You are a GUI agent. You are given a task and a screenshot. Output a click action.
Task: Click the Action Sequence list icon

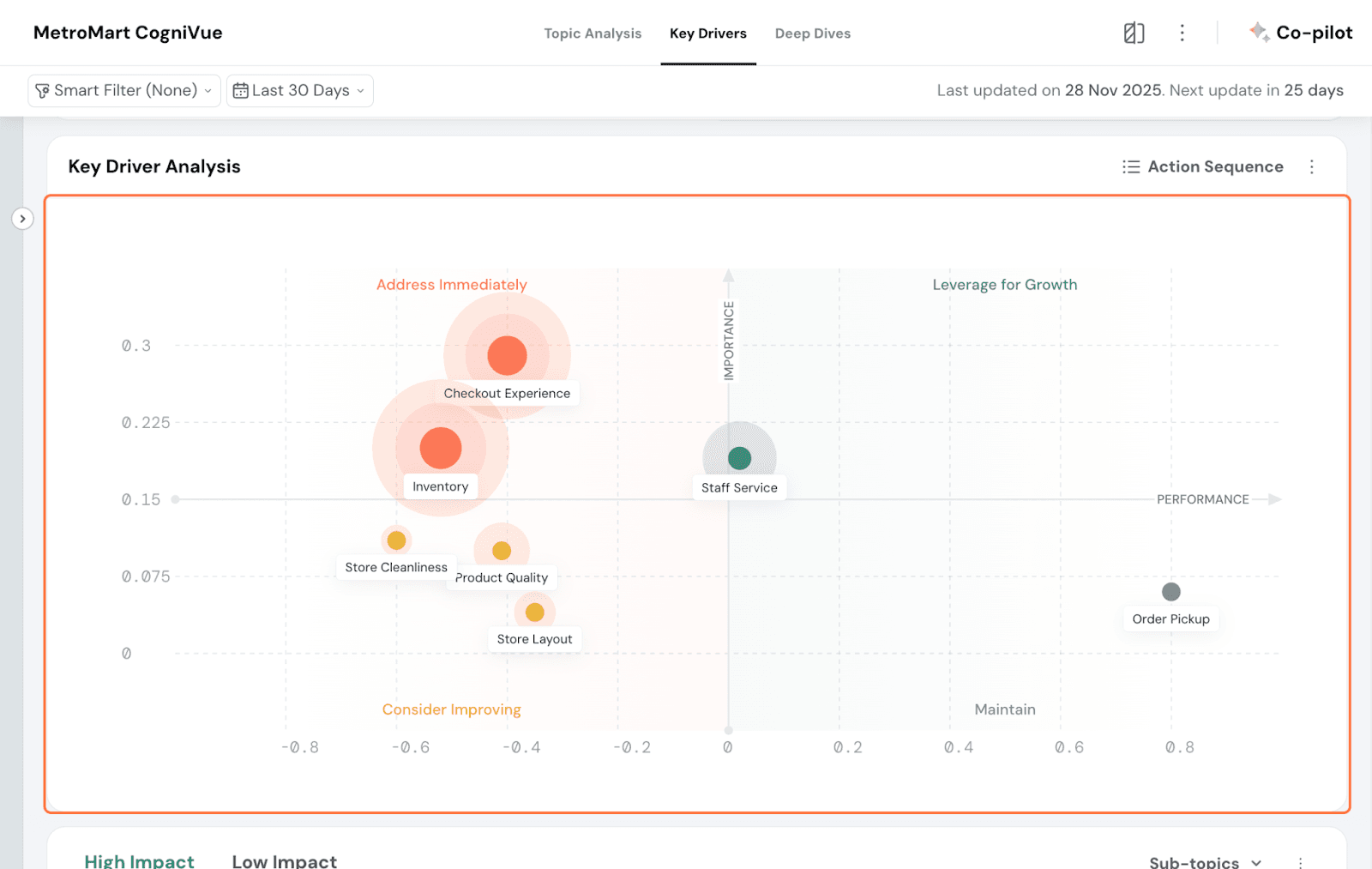pos(1131,167)
